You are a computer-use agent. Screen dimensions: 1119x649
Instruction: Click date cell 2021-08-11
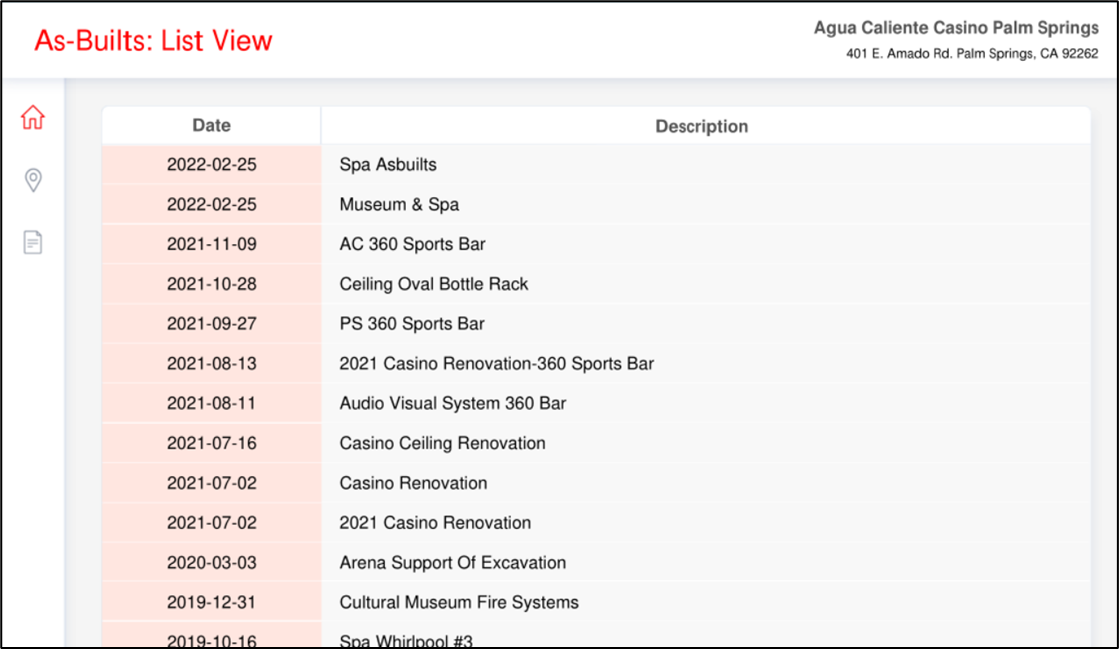(x=211, y=403)
